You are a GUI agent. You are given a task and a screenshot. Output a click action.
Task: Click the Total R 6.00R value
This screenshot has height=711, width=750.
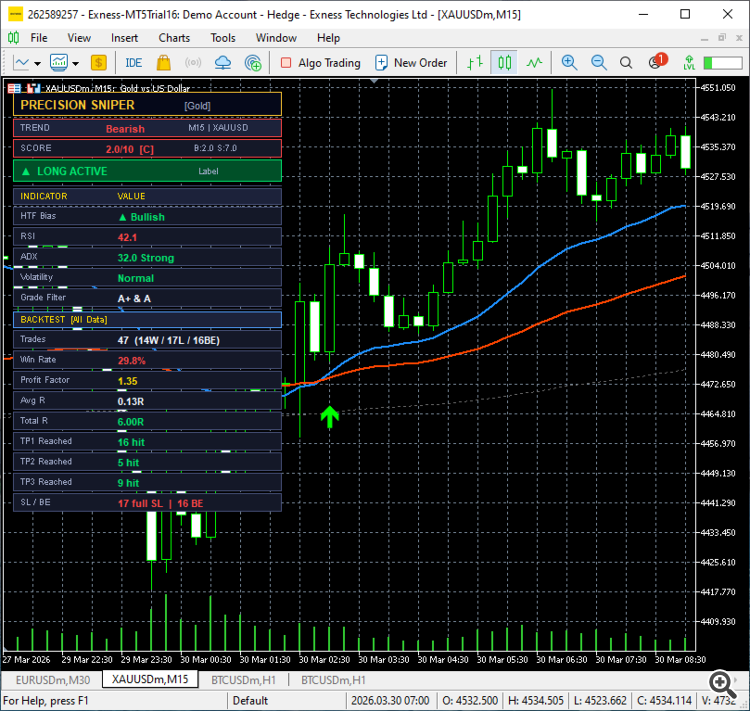(131, 422)
